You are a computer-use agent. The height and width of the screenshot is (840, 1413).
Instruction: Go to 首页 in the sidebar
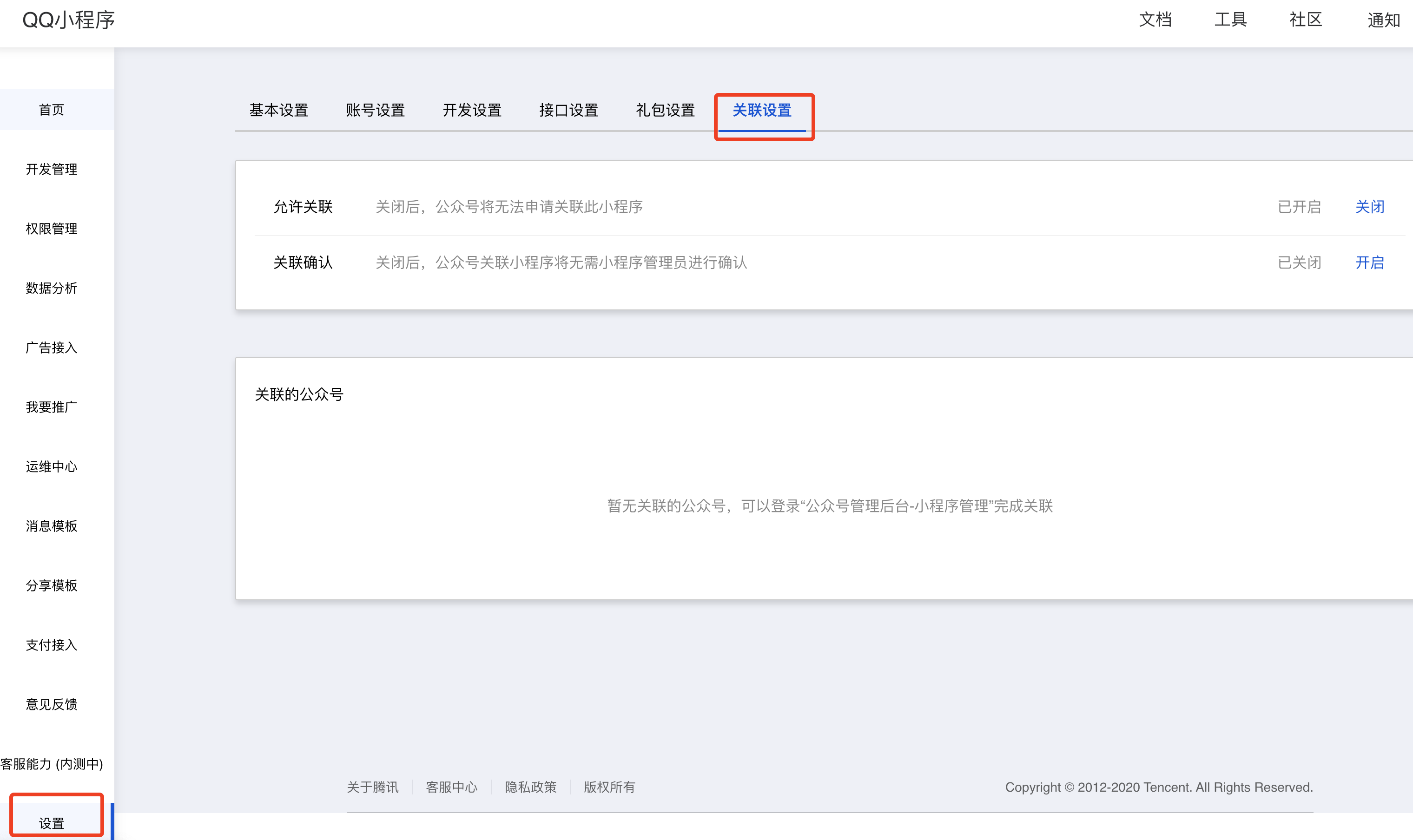(x=52, y=110)
